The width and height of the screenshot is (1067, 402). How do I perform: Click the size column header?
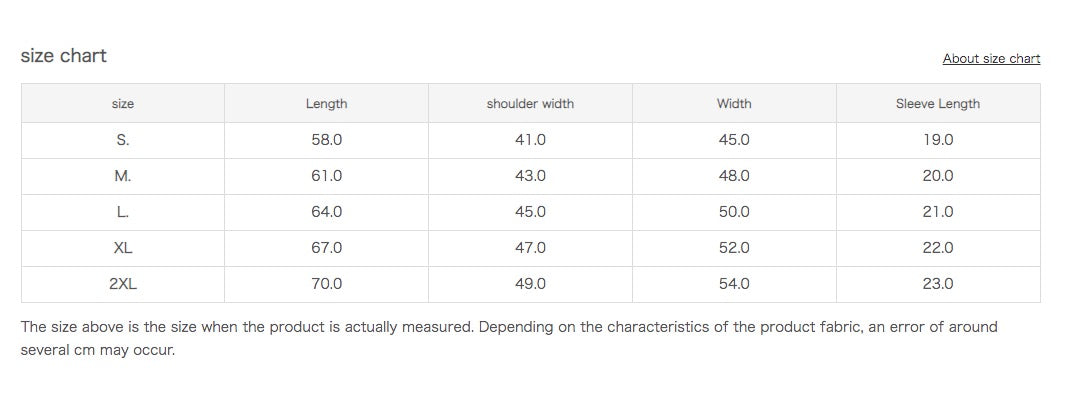click(x=123, y=104)
